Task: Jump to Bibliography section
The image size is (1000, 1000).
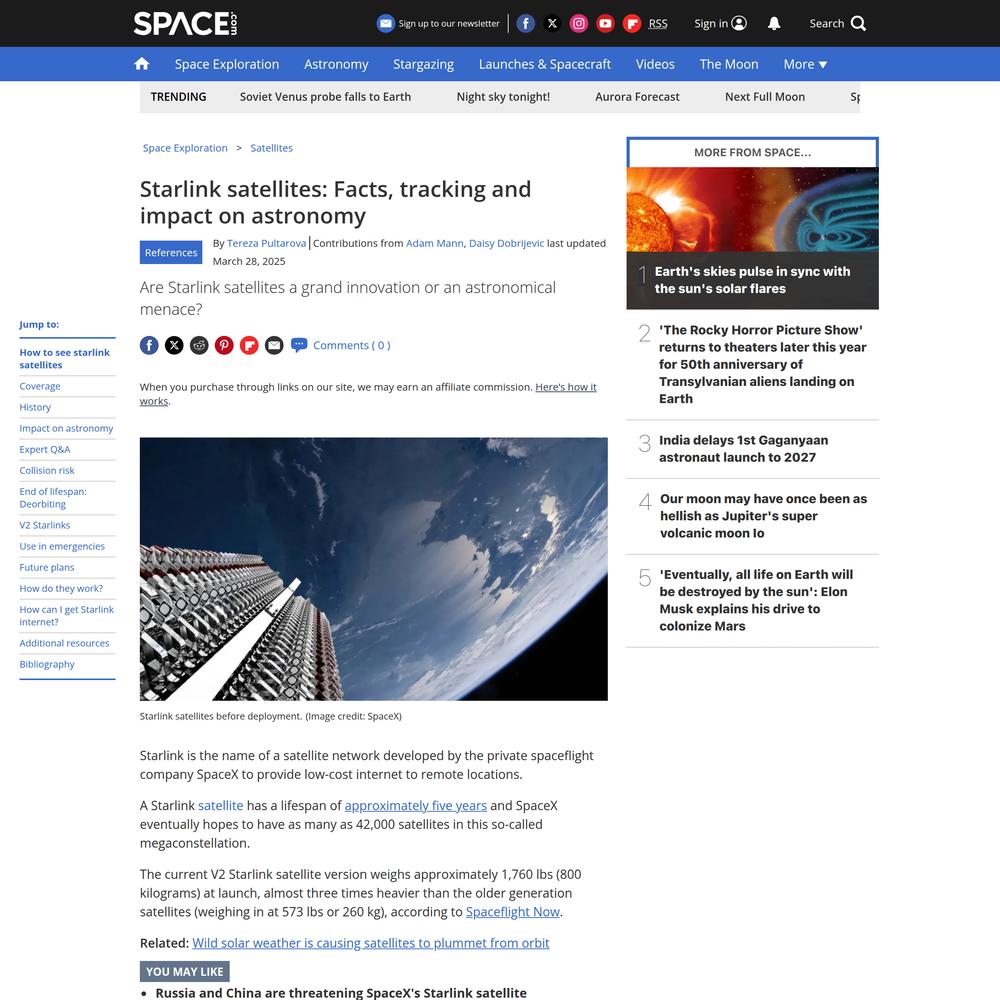Action: click(47, 664)
